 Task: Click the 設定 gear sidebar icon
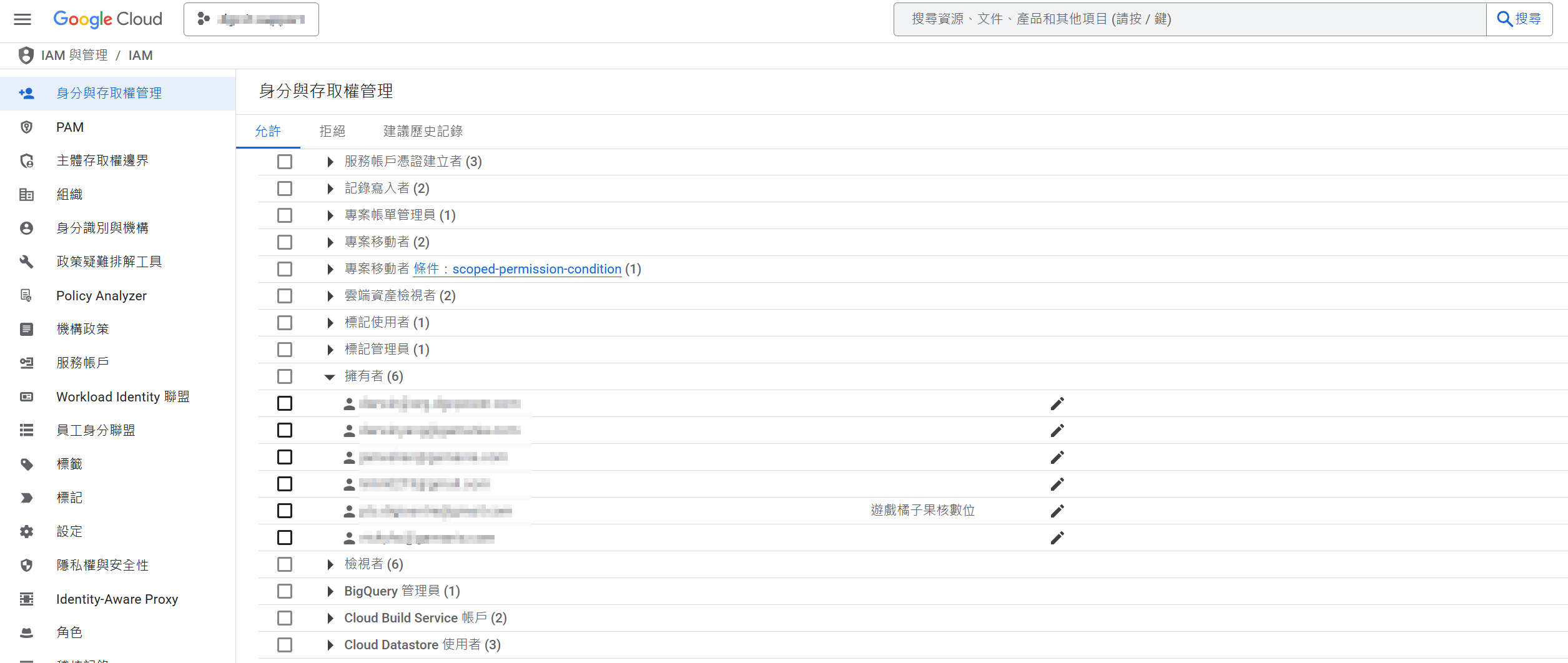coord(26,532)
